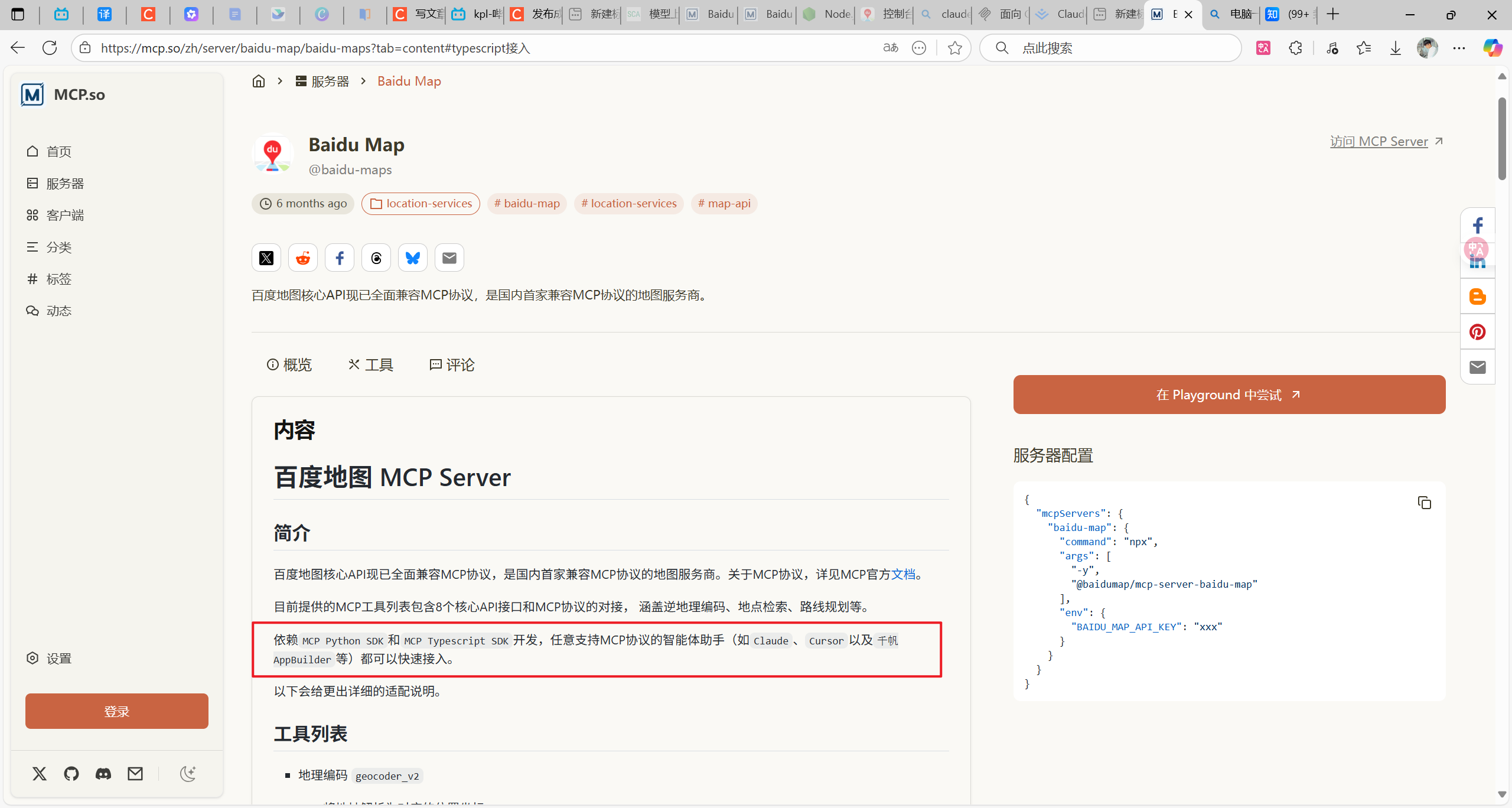
Task: Open the 分类 sidebar menu item
Action: coord(58,247)
